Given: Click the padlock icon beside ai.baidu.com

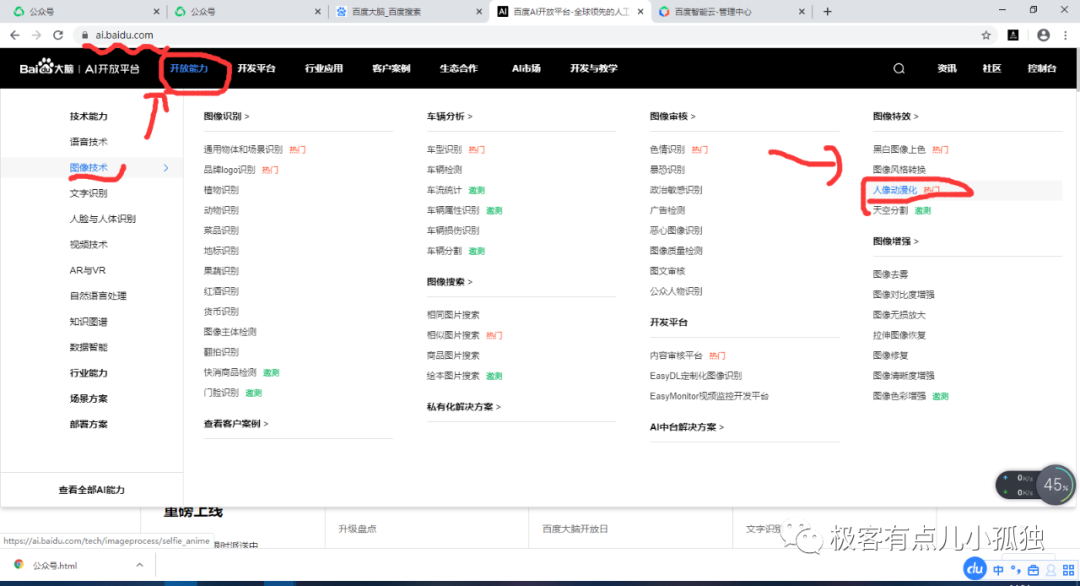Looking at the screenshot, I should click(x=88, y=33).
